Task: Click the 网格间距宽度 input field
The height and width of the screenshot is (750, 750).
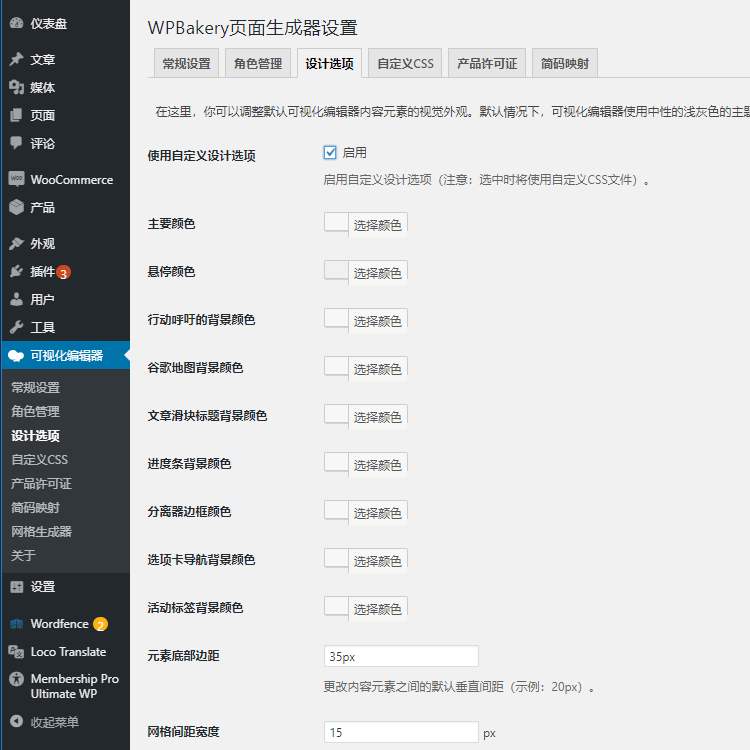Action: 401,732
